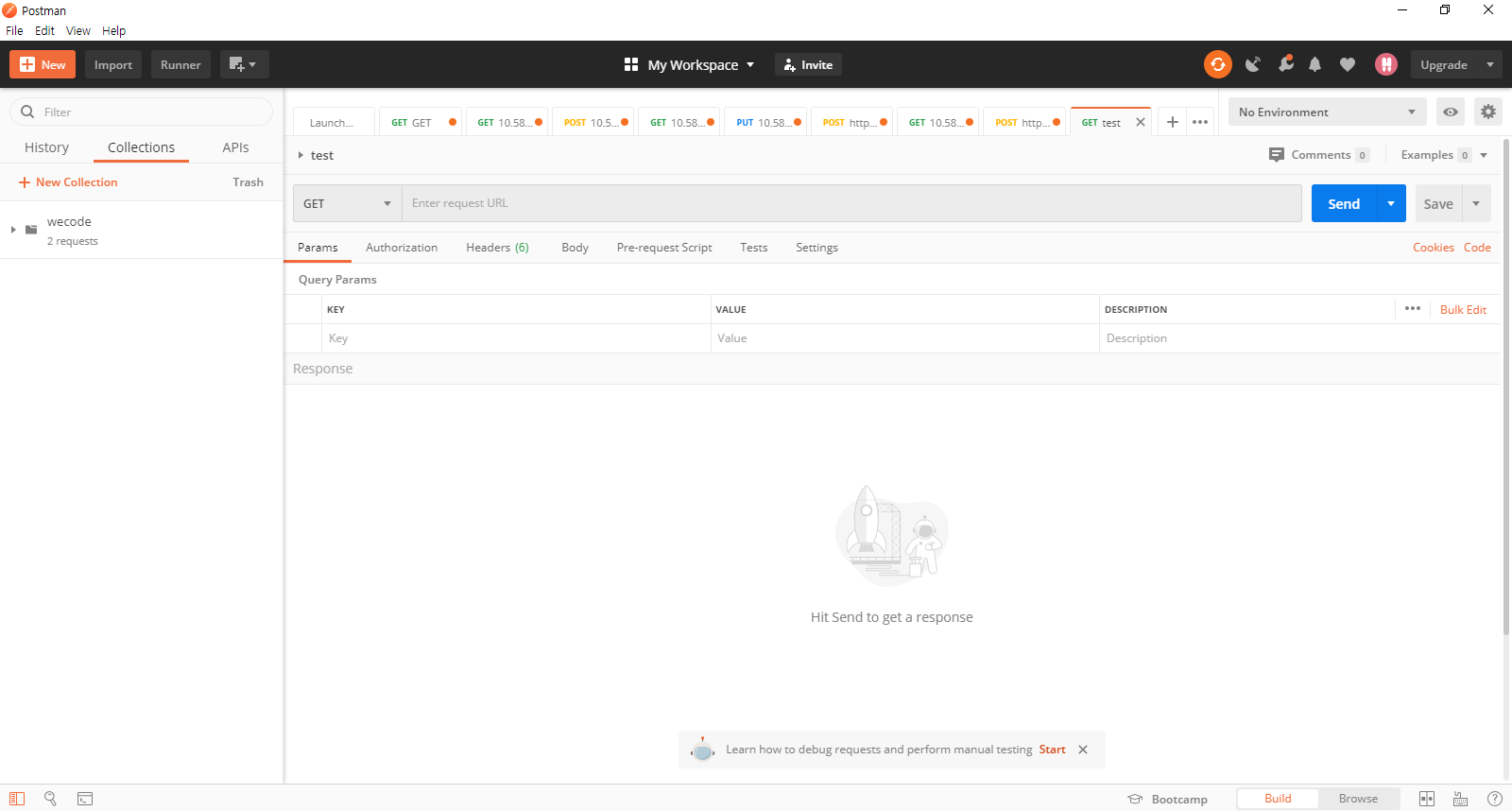Screen dimensions: 1512x811
Task: Toggle the sidebar with bottom-left icon
Action: pos(17,799)
